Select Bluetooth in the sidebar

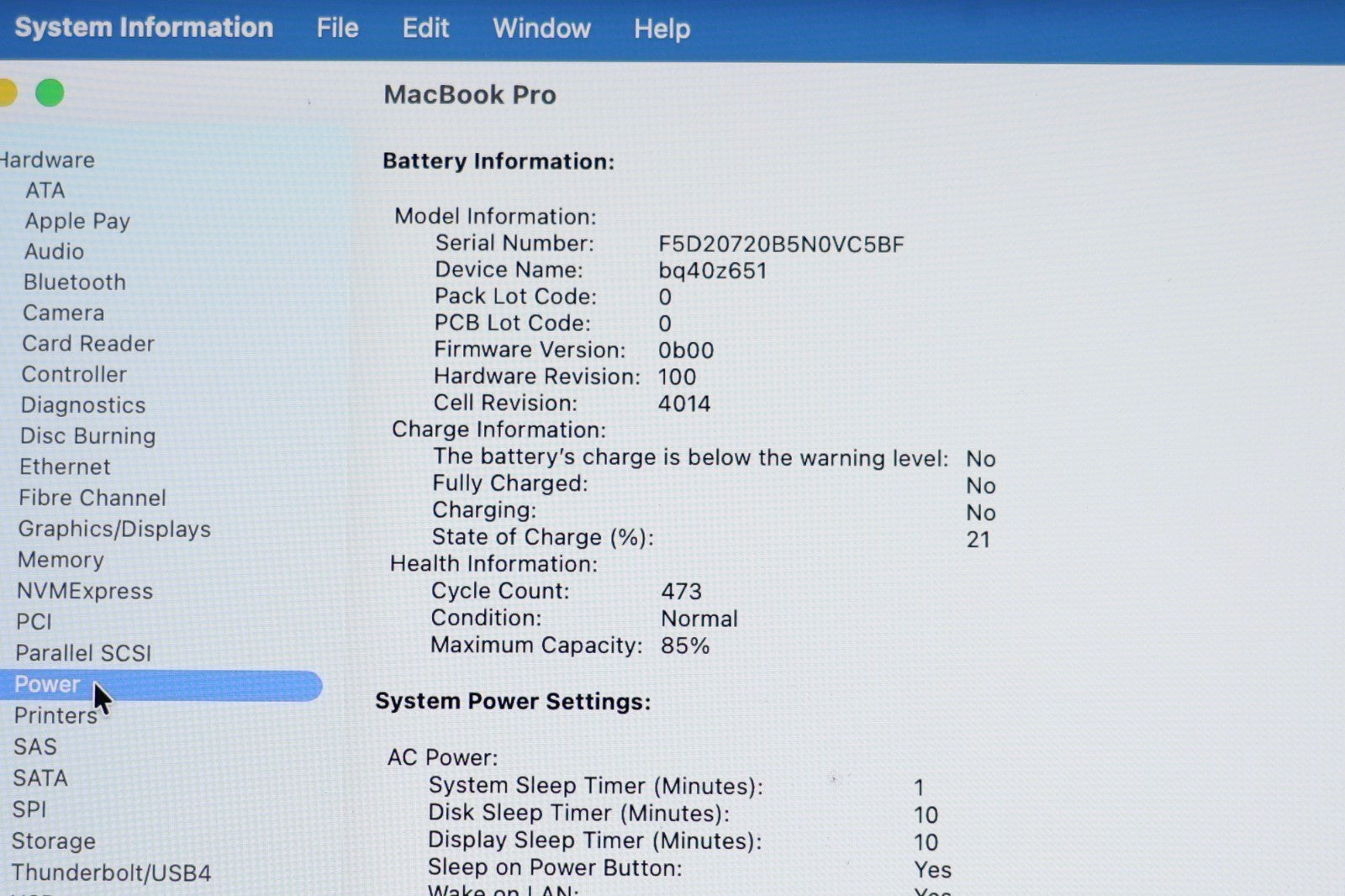pyautogui.click(x=75, y=282)
